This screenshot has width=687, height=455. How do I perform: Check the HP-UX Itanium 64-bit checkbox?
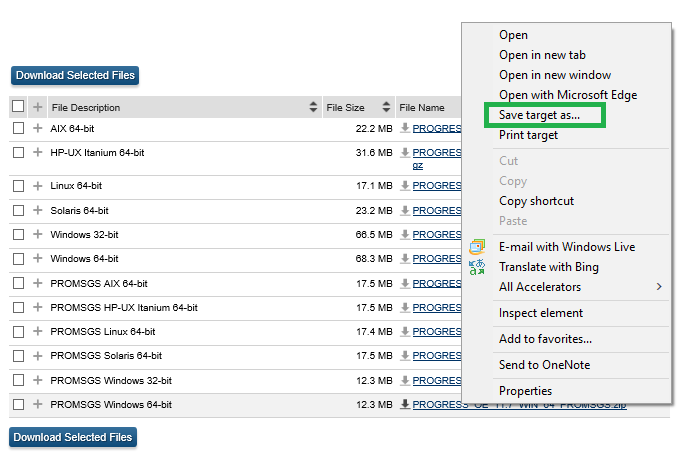tap(18, 153)
